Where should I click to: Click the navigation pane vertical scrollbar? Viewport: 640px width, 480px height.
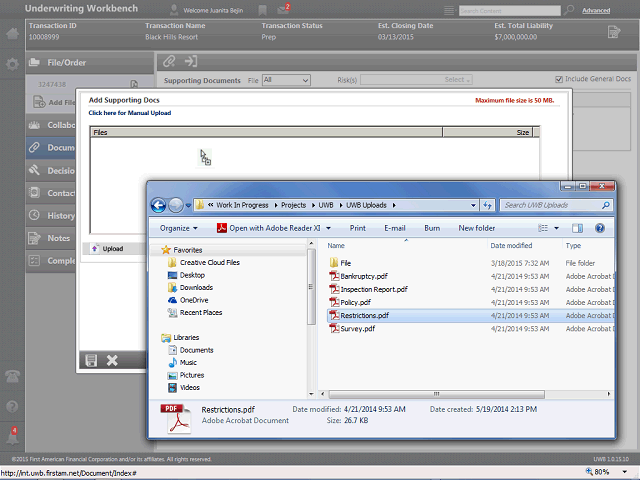(311, 287)
